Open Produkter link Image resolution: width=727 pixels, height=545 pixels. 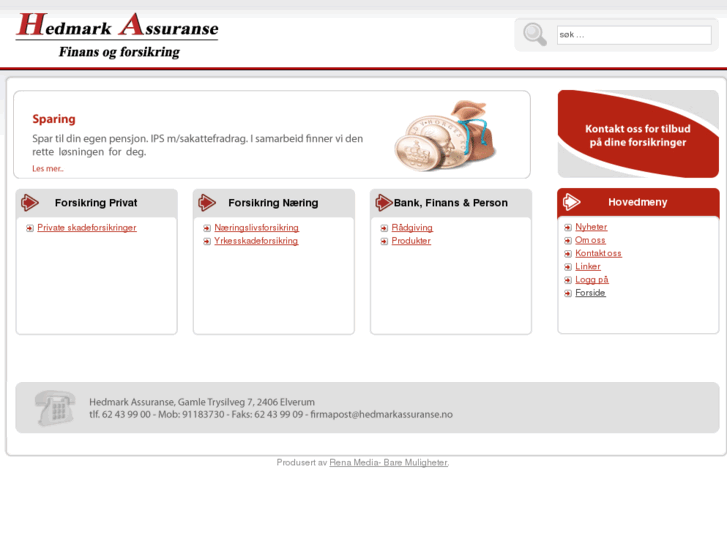[411, 241]
